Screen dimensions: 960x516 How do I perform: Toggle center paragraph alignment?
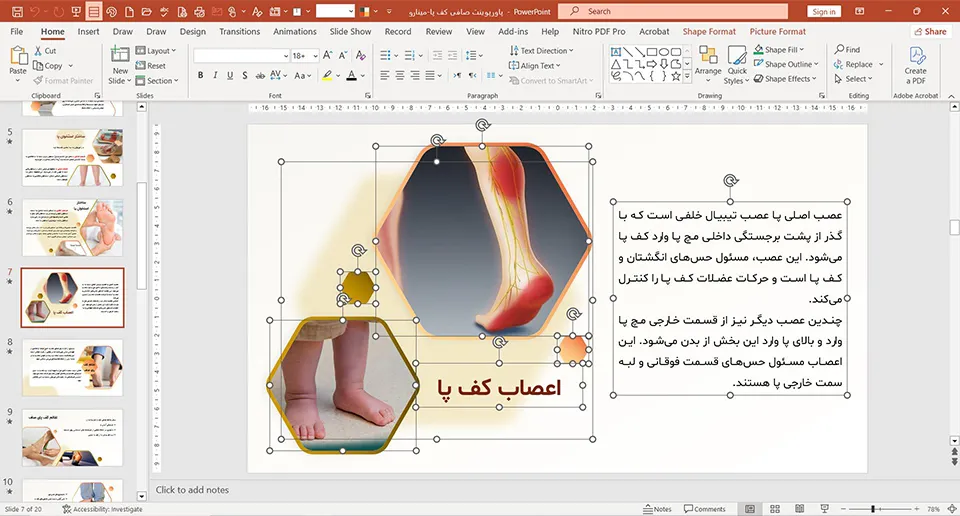(400, 75)
